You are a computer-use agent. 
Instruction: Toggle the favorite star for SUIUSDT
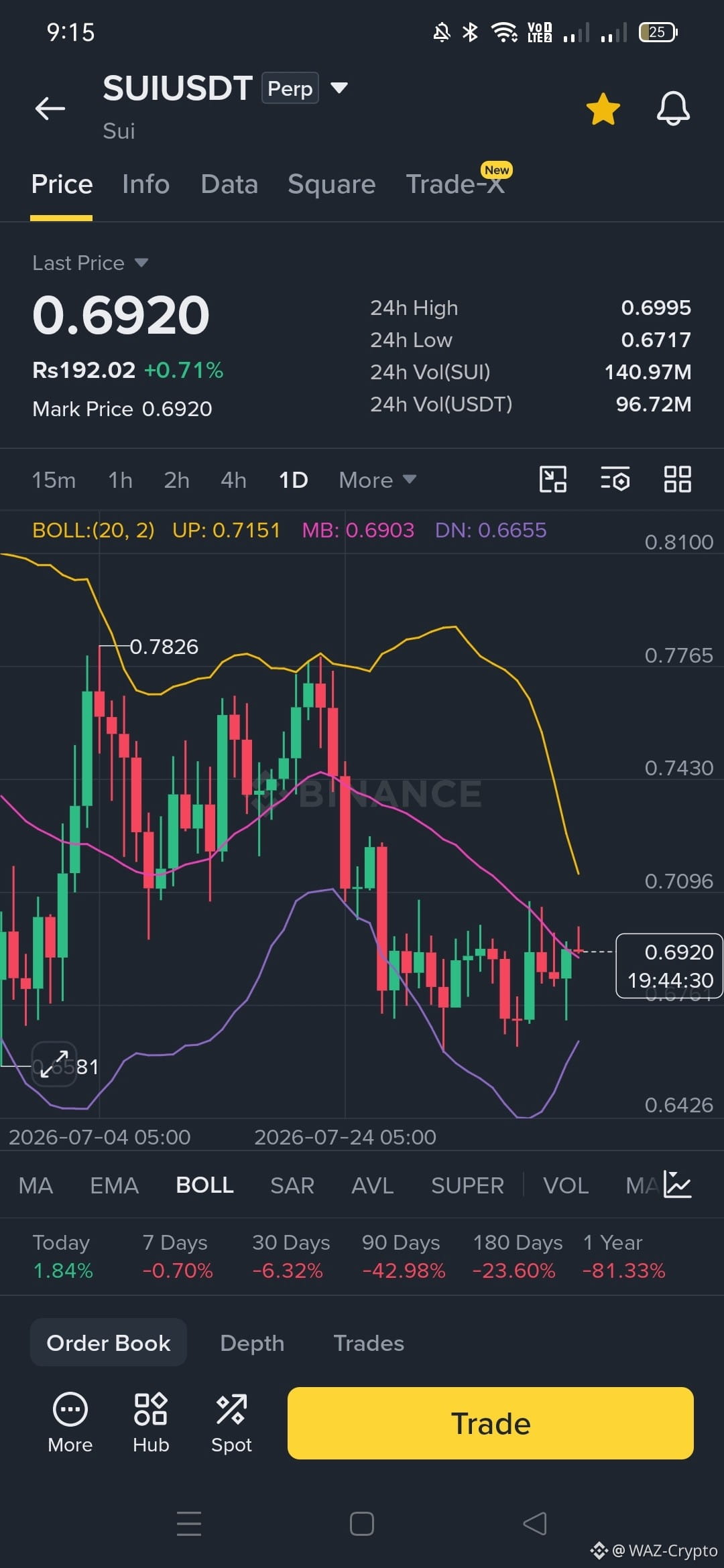pos(603,109)
